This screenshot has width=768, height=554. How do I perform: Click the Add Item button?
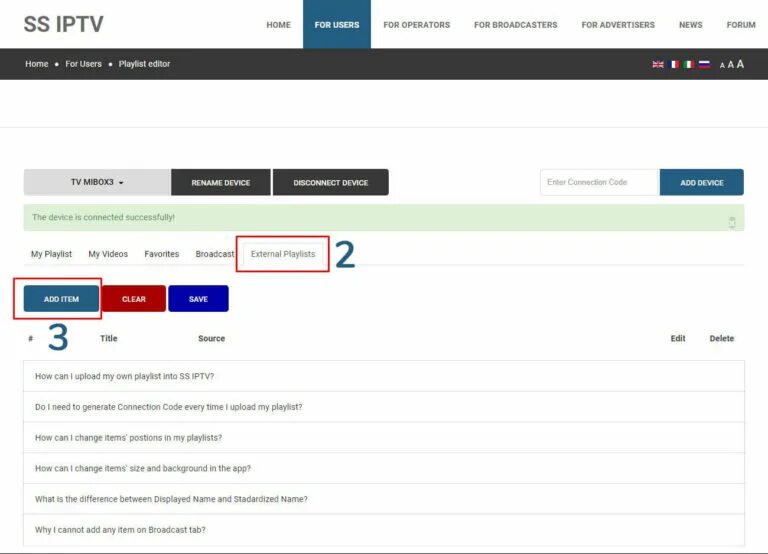click(x=61, y=299)
